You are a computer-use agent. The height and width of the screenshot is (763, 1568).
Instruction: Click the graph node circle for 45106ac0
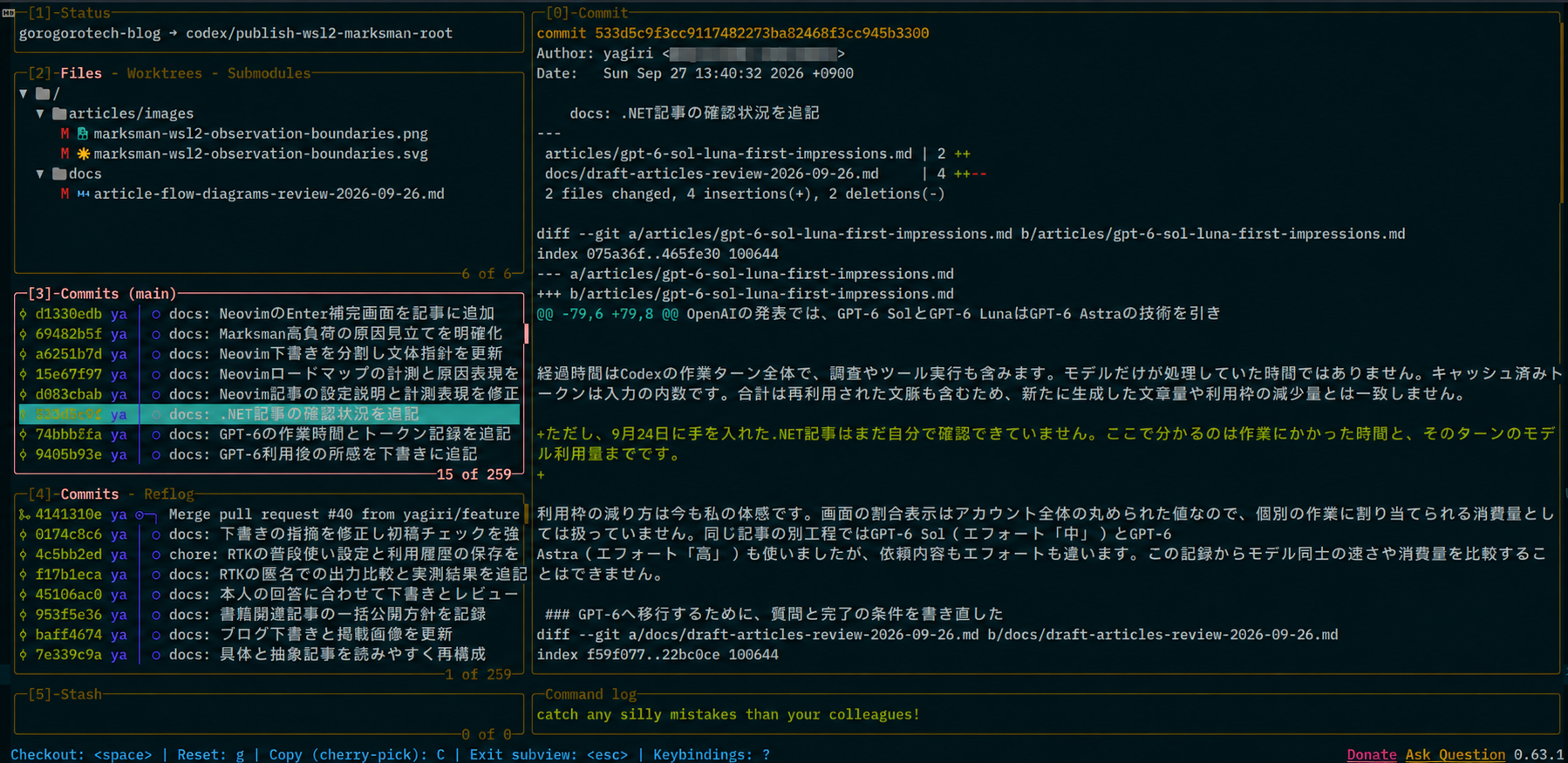[155, 595]
